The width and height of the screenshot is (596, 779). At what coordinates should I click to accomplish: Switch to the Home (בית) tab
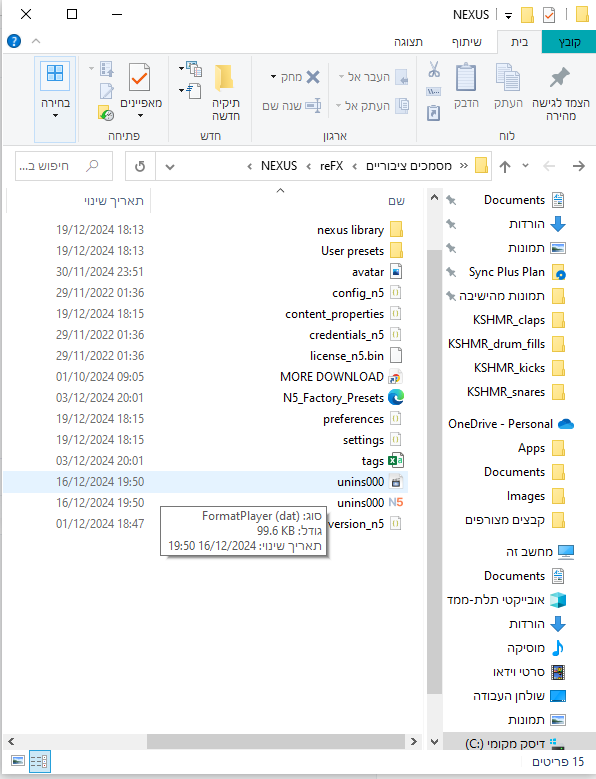(519, 42)
